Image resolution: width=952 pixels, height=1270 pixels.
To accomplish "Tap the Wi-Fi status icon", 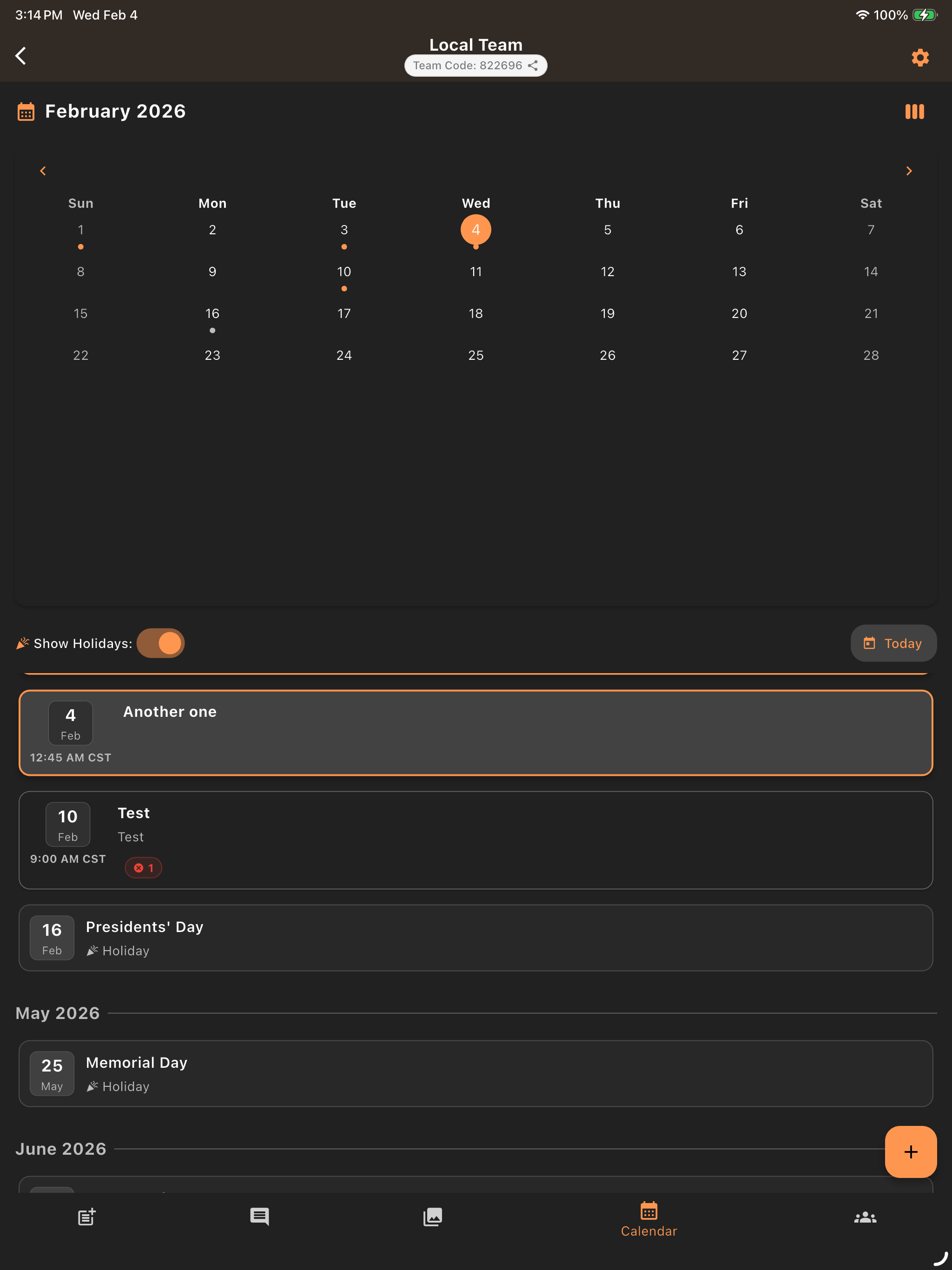I will pos(861,15).
